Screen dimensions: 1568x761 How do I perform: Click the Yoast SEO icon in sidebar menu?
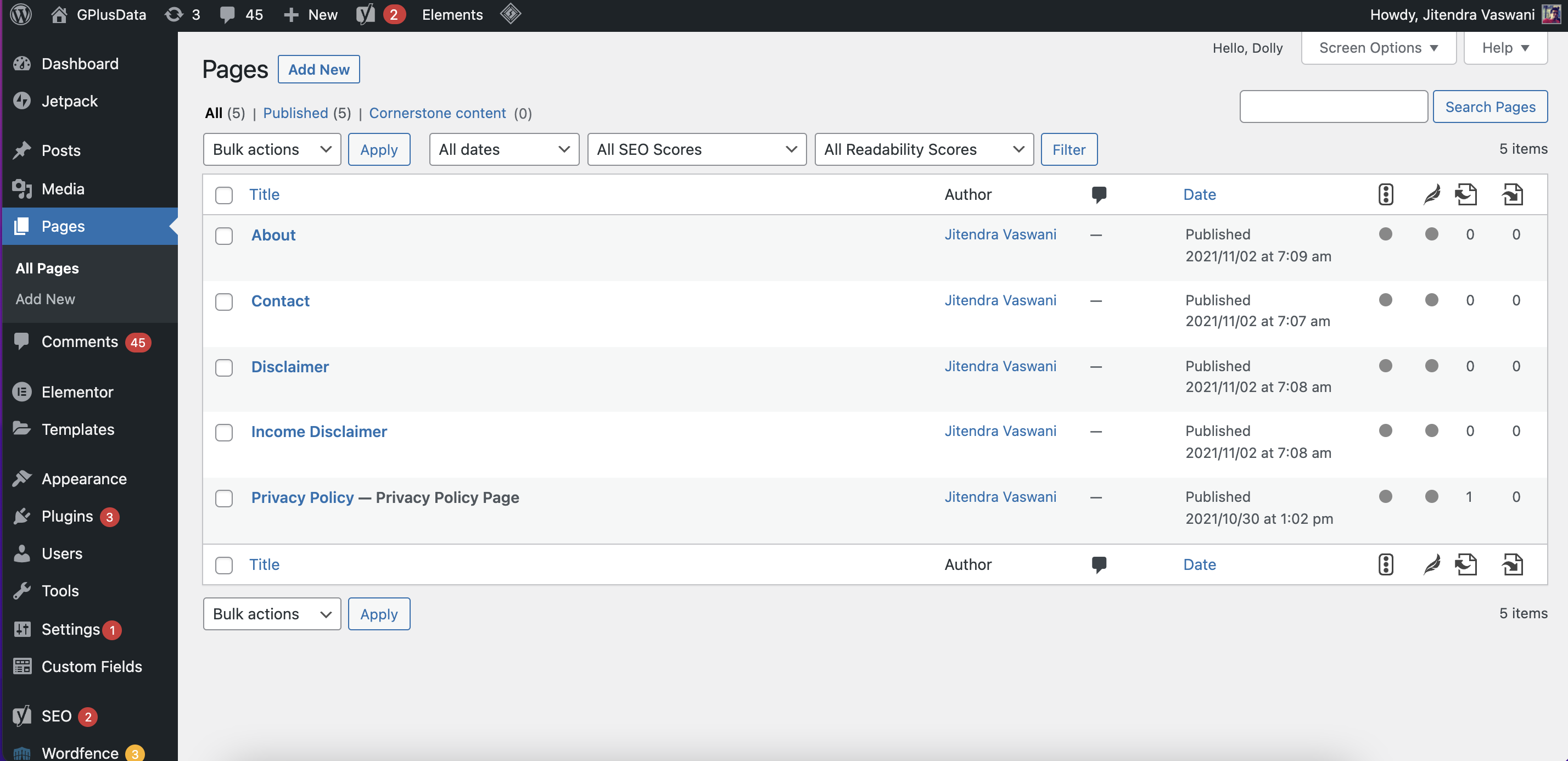[22, 715]
